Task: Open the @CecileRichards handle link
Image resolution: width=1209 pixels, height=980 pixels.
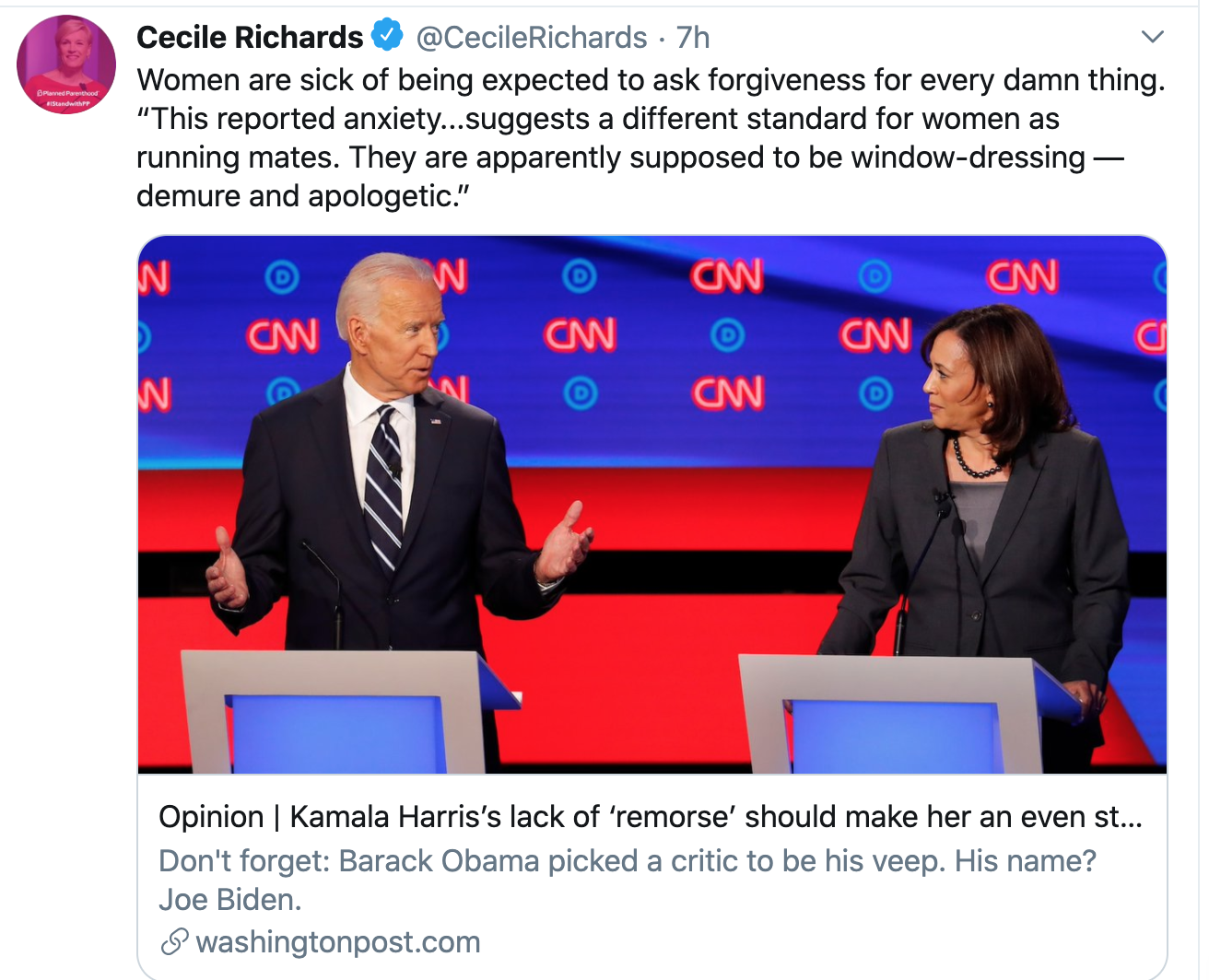Action: [x=532, y=37]
